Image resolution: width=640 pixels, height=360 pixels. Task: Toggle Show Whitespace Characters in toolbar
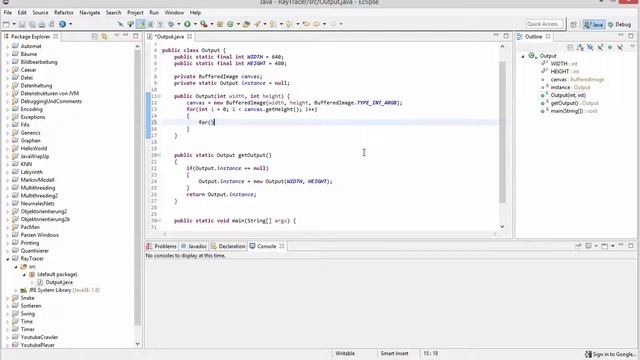click(x=160, y=24)
